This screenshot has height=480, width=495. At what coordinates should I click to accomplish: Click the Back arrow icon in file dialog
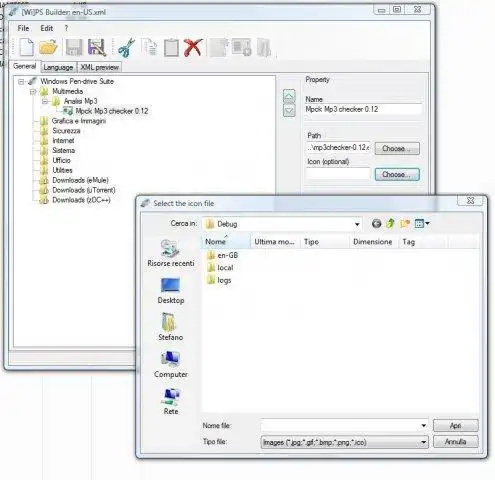tap(376, 223)
